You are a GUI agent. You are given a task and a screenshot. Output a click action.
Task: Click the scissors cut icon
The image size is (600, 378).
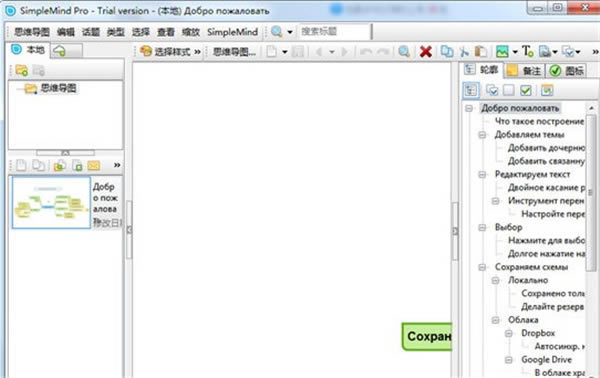click(464, 51)
